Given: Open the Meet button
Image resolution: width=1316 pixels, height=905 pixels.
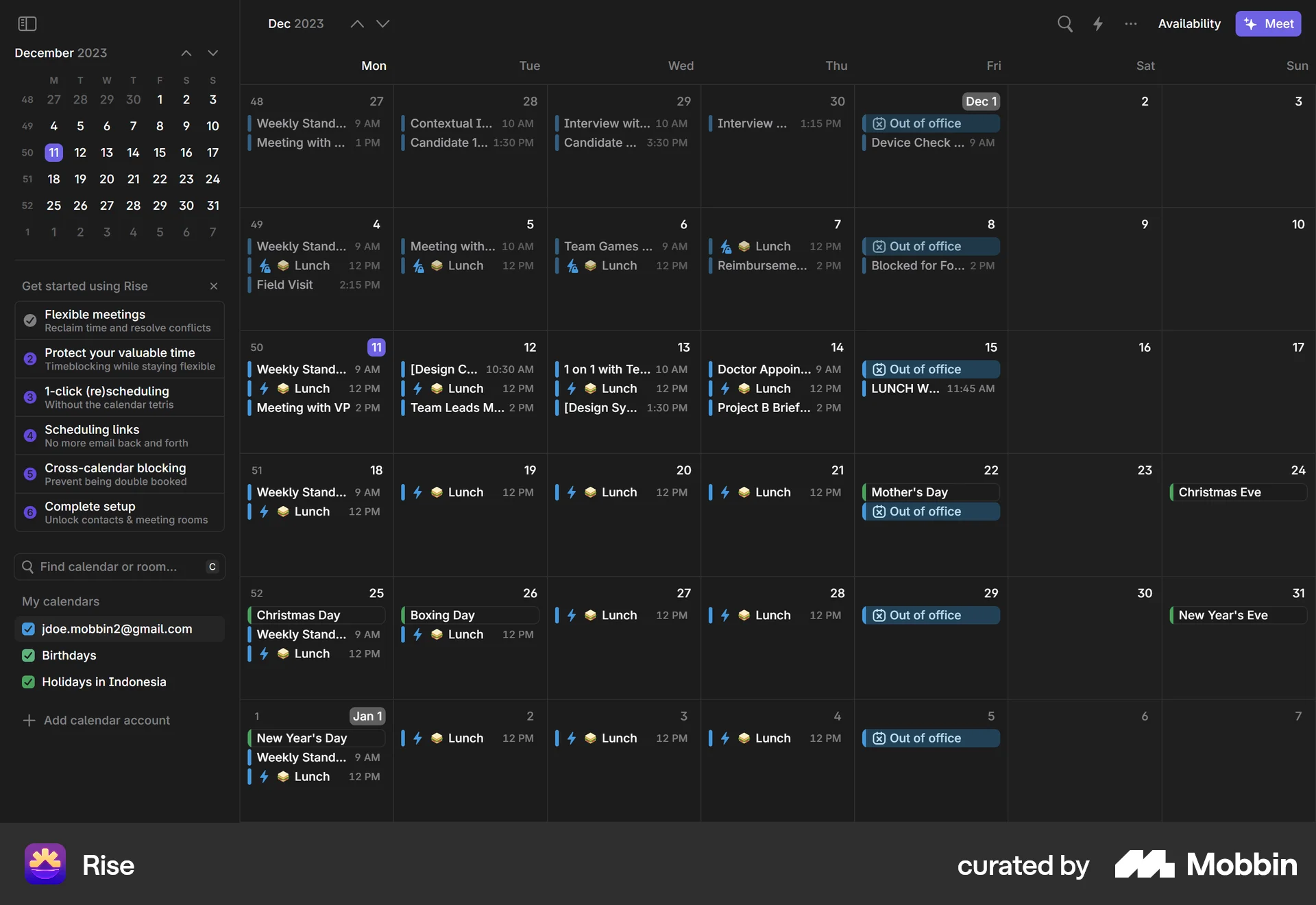Looking at the screenshot, I should (x=1269, y=23).
